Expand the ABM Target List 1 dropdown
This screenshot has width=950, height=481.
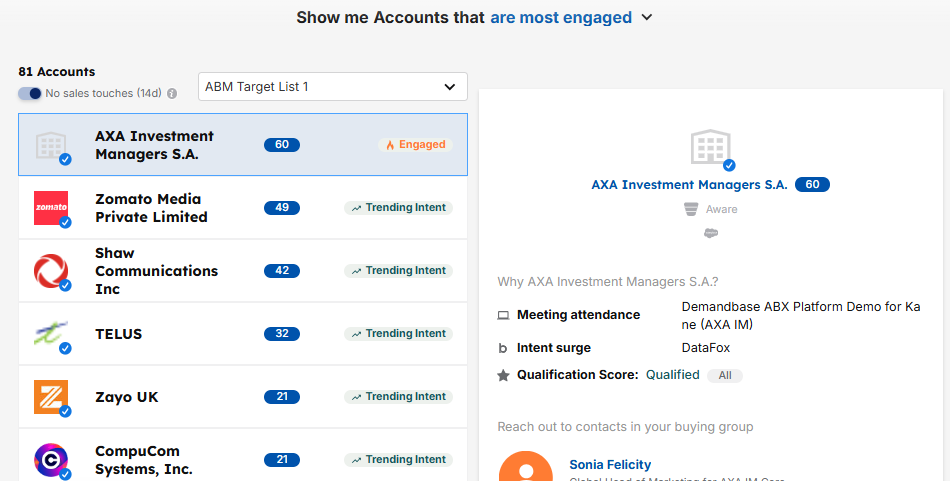(x=333, y=87)
